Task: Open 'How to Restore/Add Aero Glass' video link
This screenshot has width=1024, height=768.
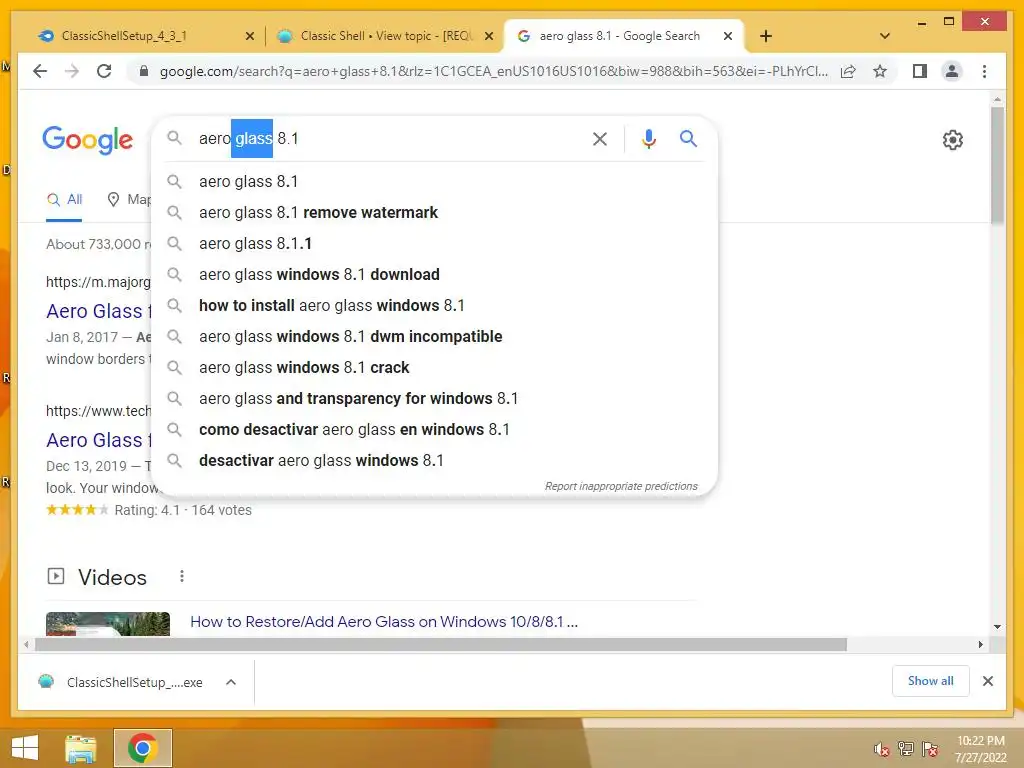Action: (x=384, y=622)
